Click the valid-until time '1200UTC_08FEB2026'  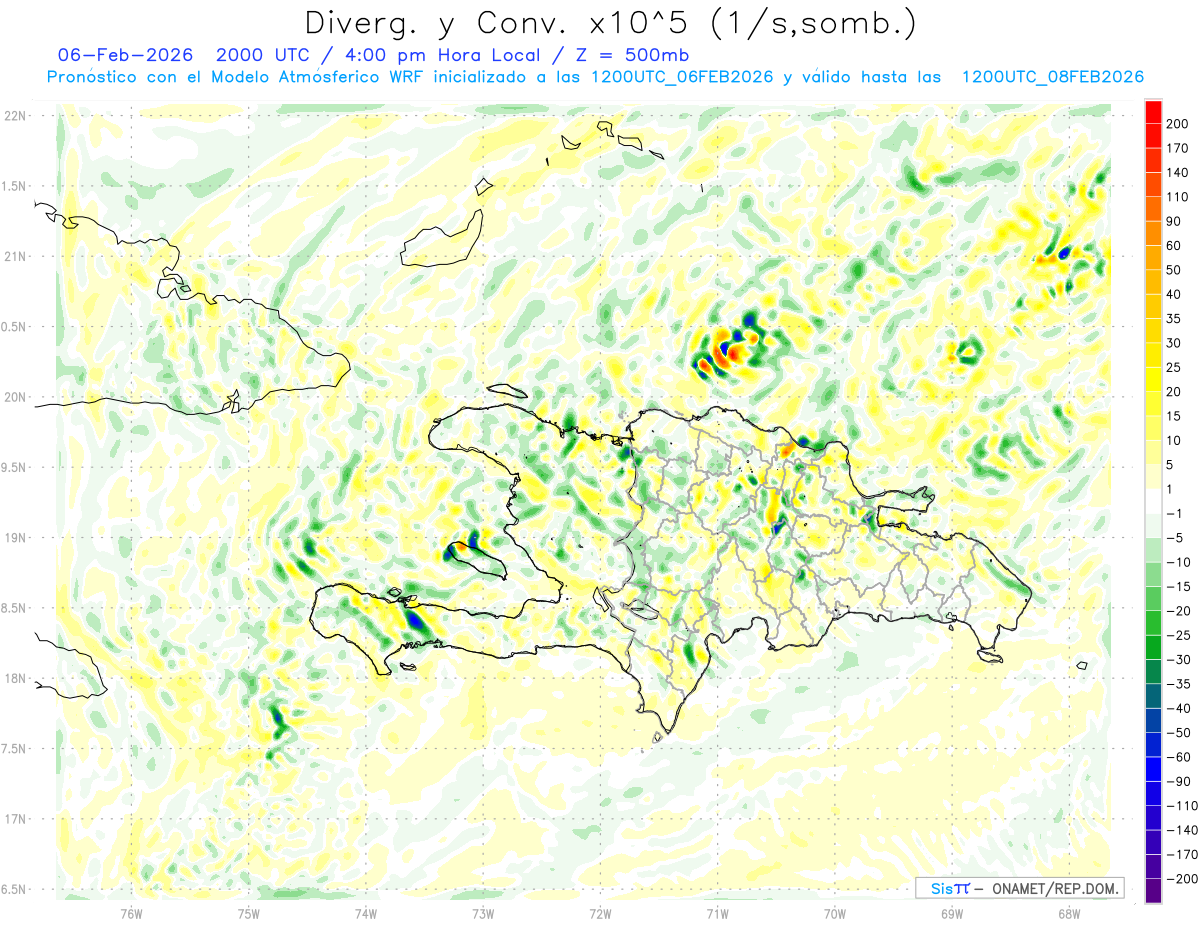pos(1052,77)
